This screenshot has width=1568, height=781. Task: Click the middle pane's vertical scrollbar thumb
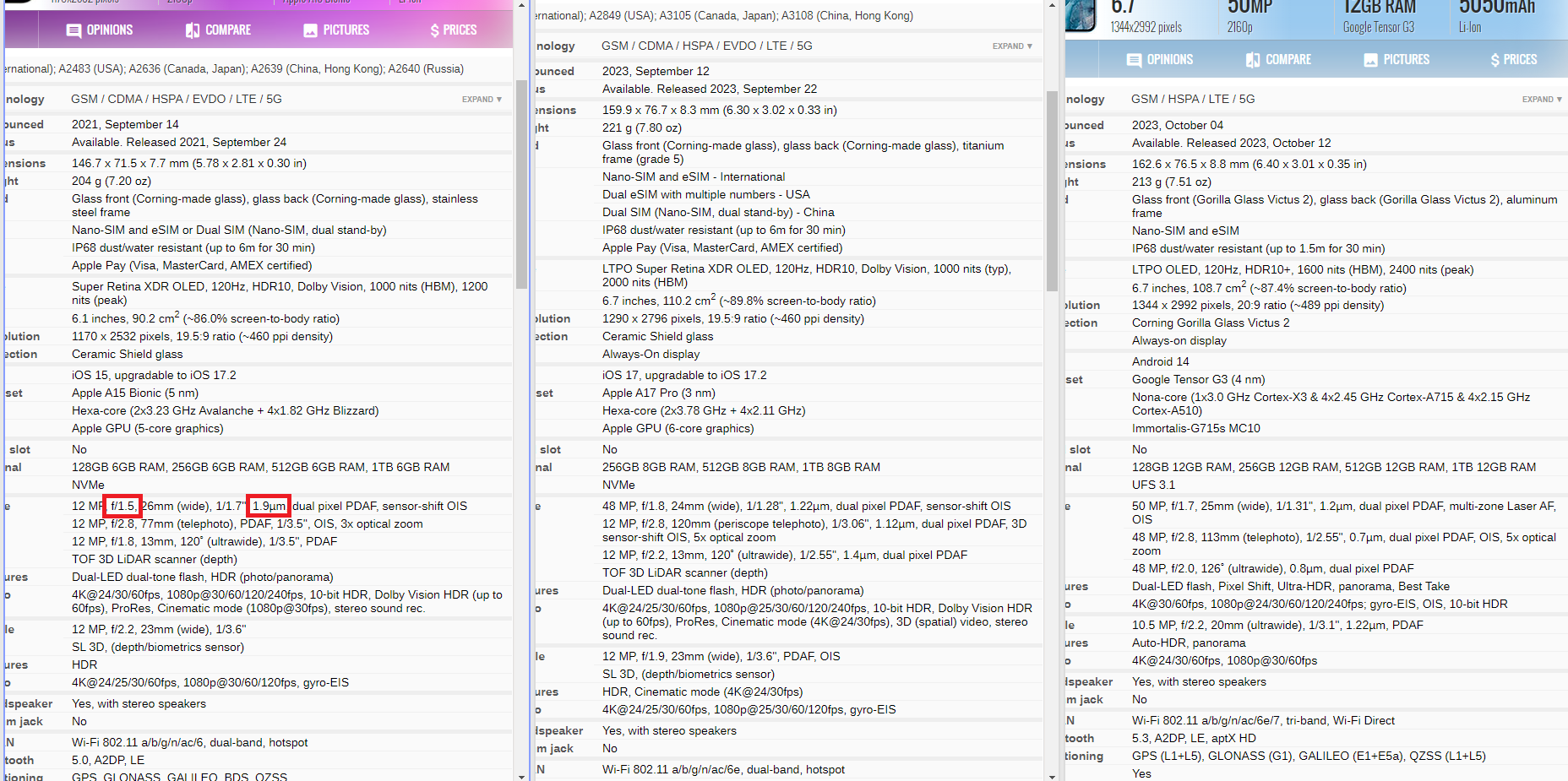coord(1052,190)
